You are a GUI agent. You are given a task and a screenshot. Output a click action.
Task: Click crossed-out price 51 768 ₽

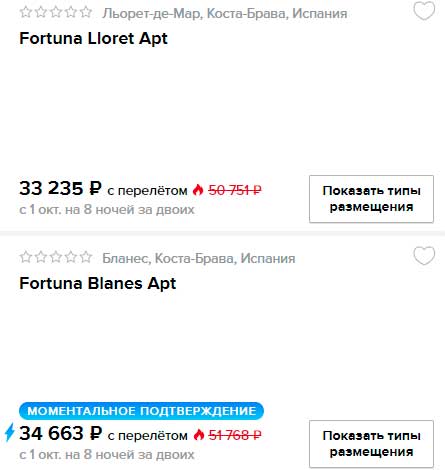tap(235, 435)
